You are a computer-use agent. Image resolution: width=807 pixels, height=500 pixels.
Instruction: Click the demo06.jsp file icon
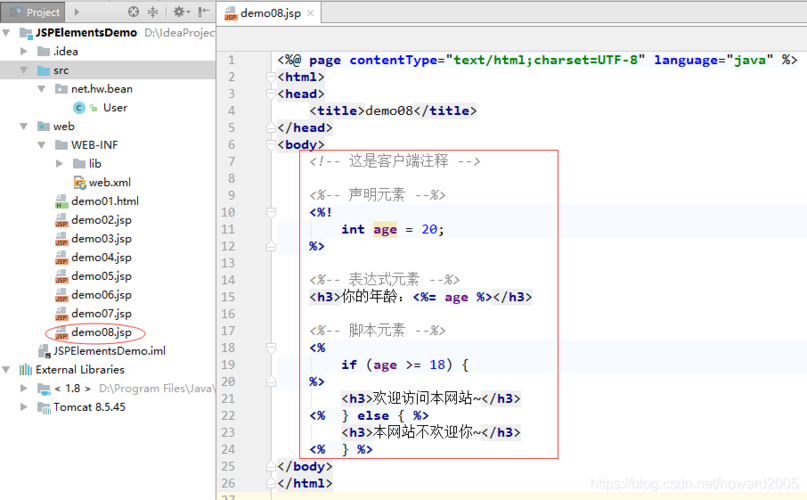pyautogui.click(x=61, y=295)
